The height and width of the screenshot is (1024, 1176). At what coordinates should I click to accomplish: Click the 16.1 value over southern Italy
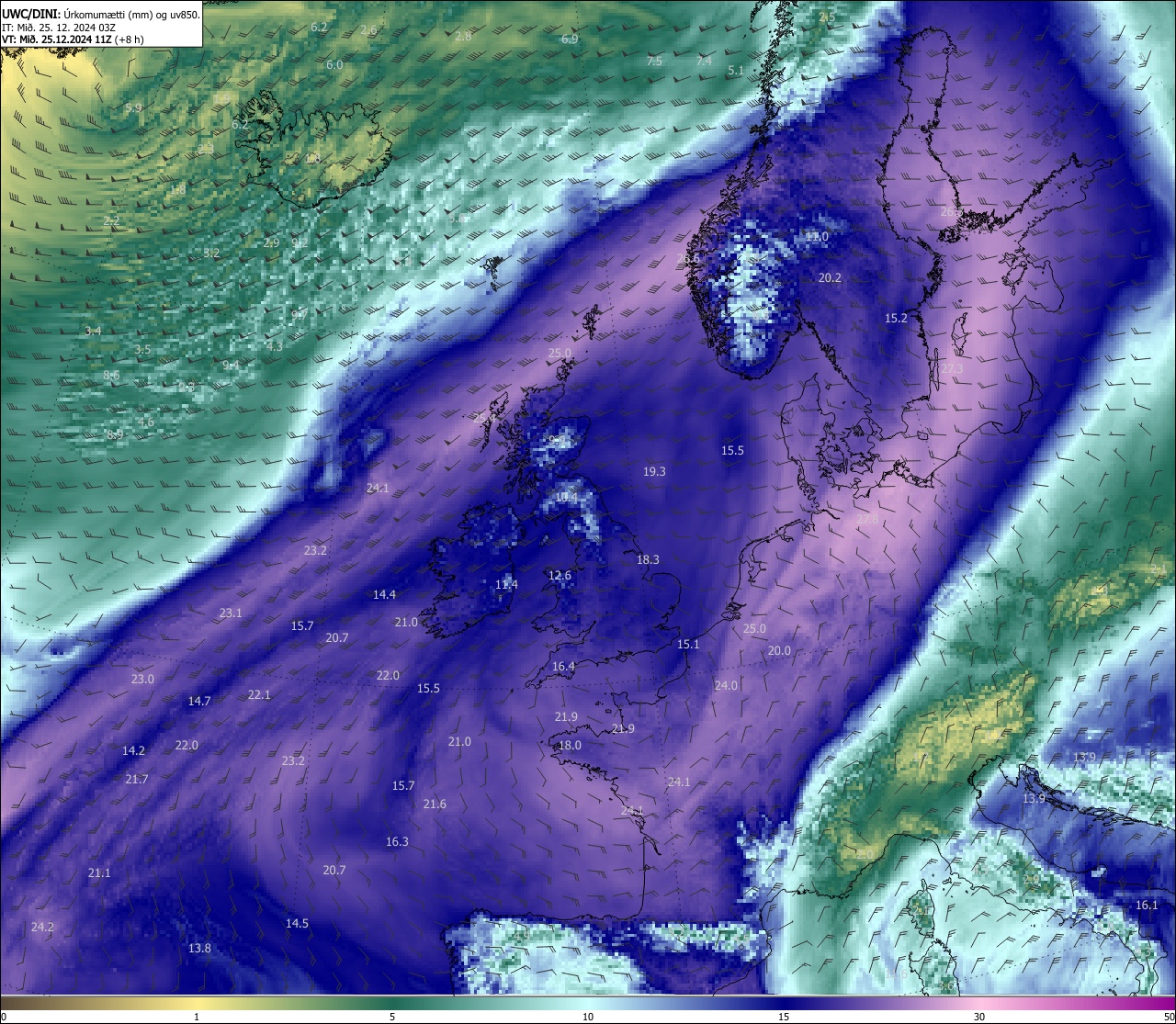point(1147,905)
